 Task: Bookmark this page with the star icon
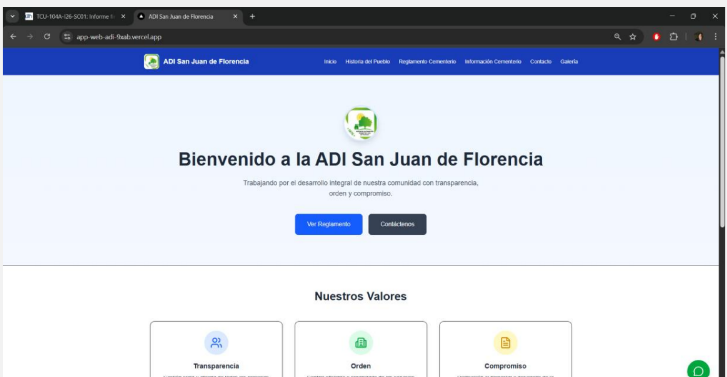pos(632,37)
